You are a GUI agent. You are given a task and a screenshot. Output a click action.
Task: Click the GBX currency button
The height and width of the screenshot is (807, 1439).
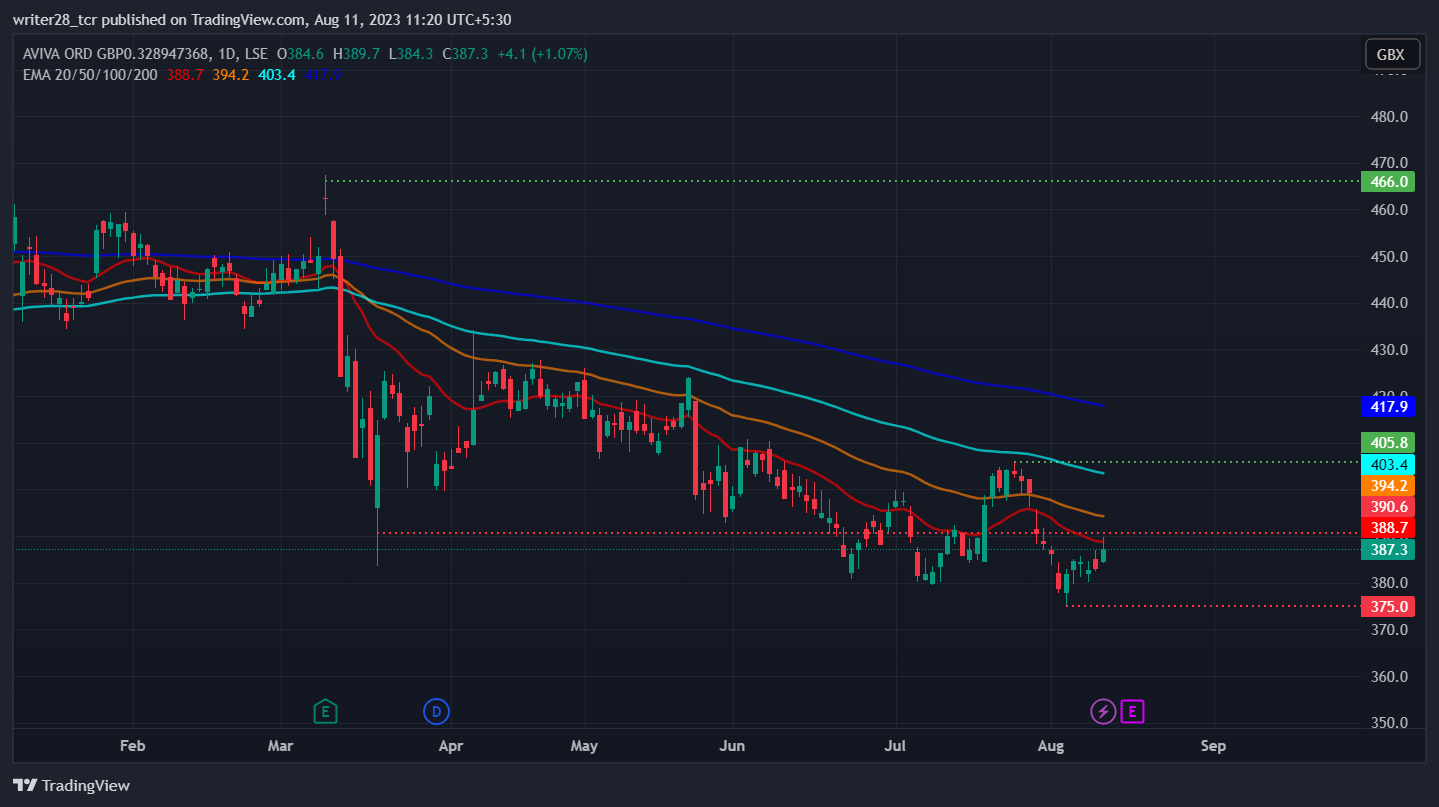coord(1390,55)
